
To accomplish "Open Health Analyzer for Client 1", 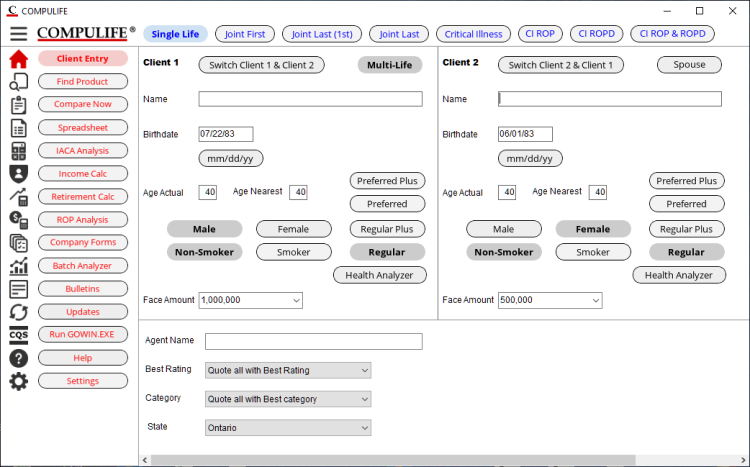I will click(x=379, y=275).
